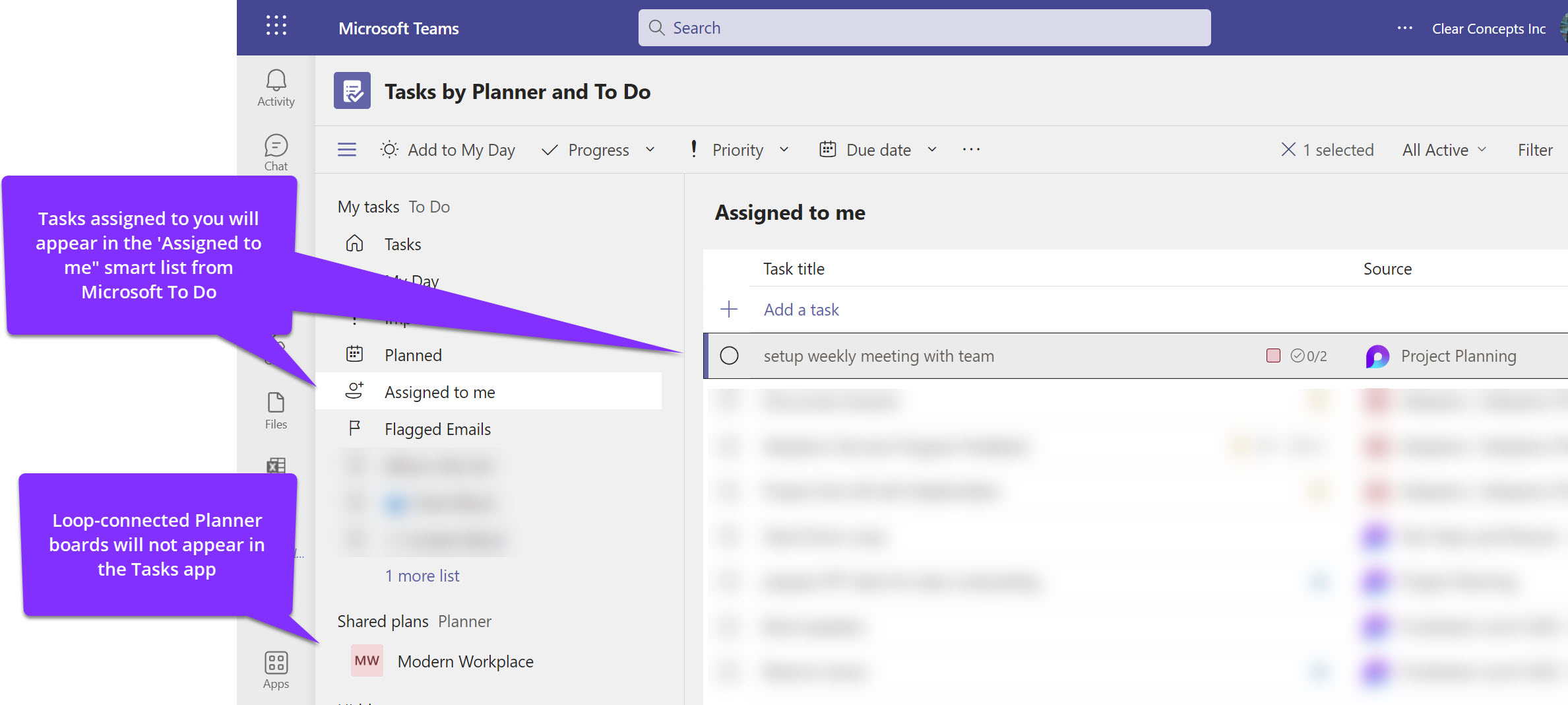Screen dimensions: 1568x705
Task: Open the Excel app in sidebar
Action: tap(276, 466)
